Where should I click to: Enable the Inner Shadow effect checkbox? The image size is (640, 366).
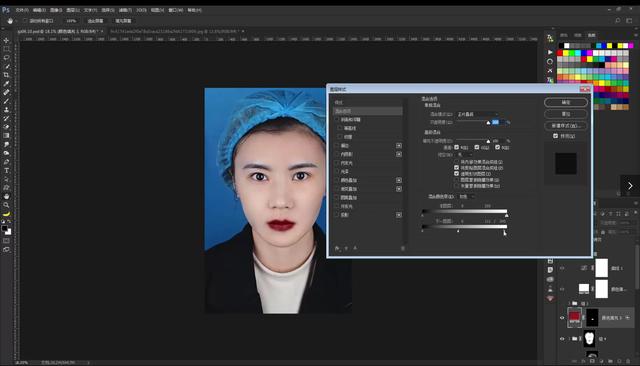337,154
